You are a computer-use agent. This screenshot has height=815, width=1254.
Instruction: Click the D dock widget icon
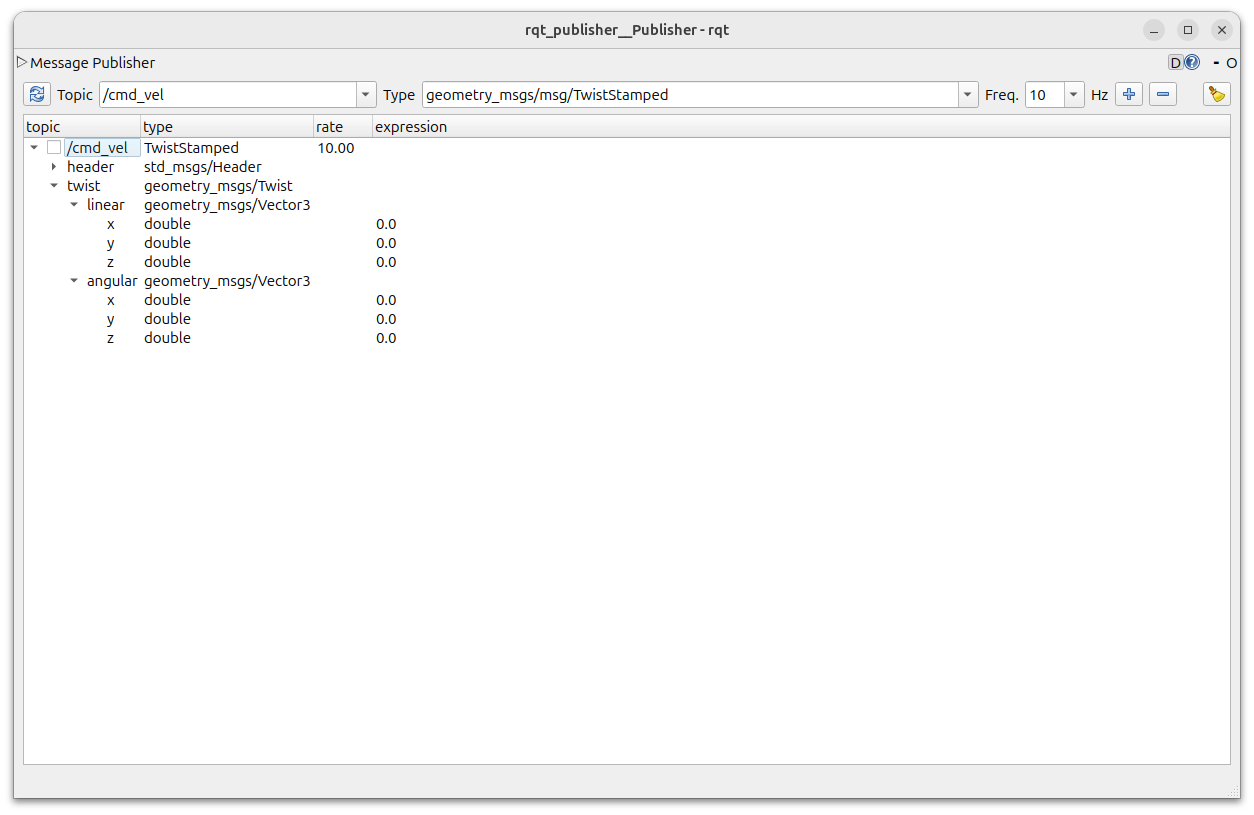1176,63
